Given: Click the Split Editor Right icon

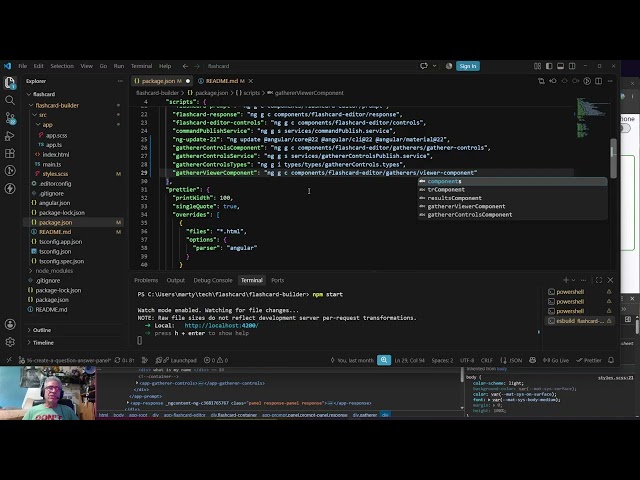Looking at the screenshot, I should (x=598, y=81).
